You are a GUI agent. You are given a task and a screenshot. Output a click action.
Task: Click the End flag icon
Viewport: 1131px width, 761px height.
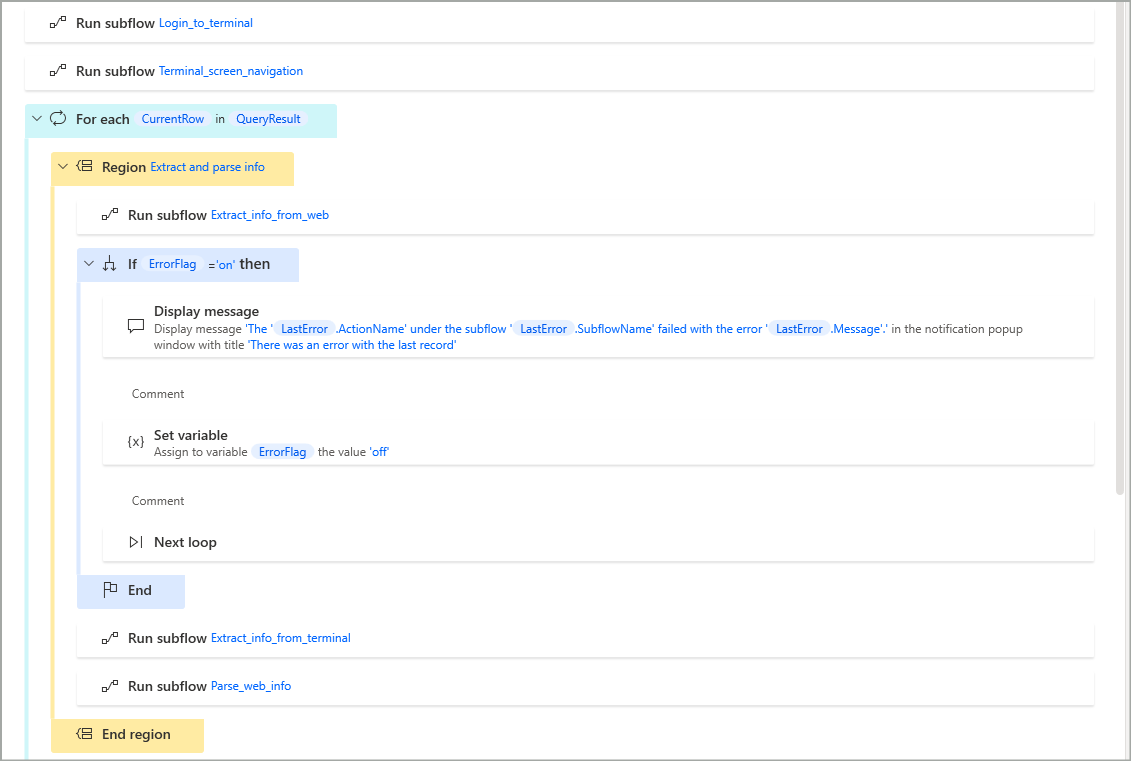click(x=110, y=590)
